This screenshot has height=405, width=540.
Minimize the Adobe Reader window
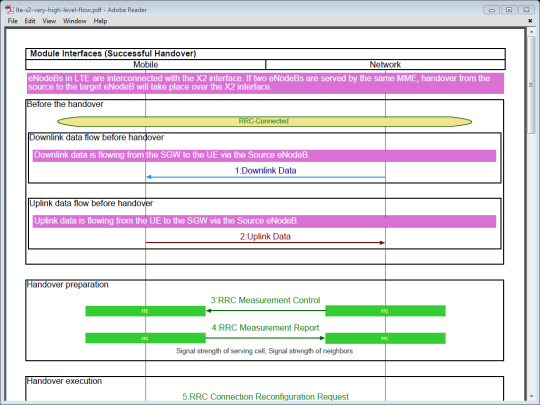point(491,10)
